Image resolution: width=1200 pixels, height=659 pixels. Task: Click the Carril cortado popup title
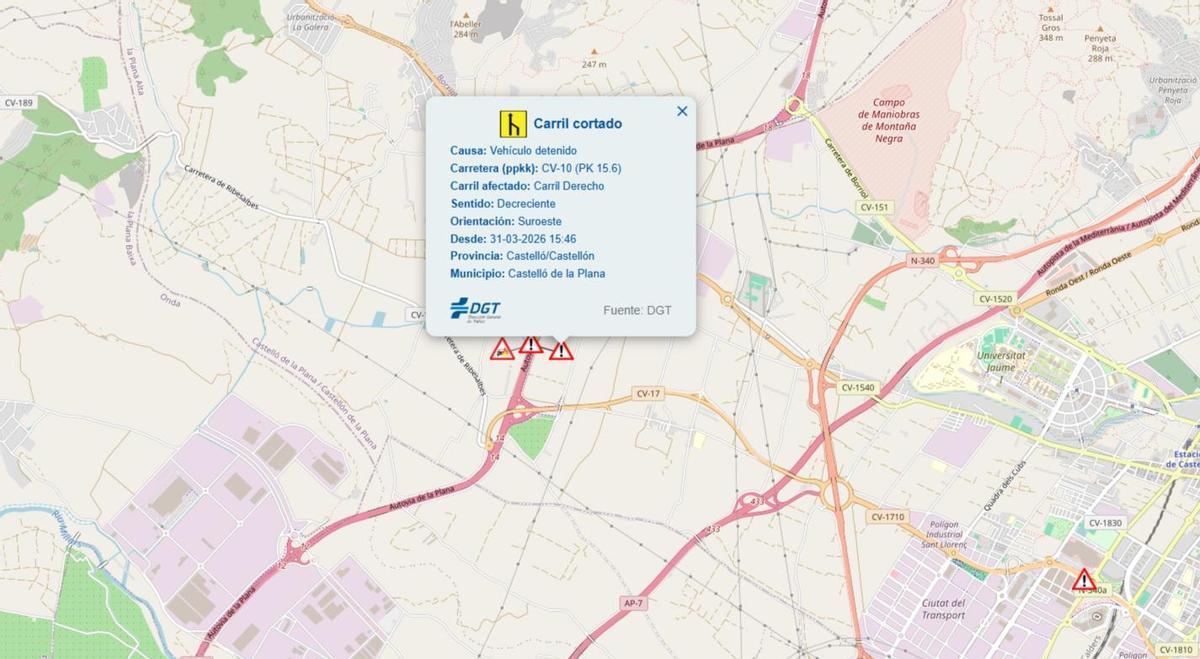tap(577, 124)
